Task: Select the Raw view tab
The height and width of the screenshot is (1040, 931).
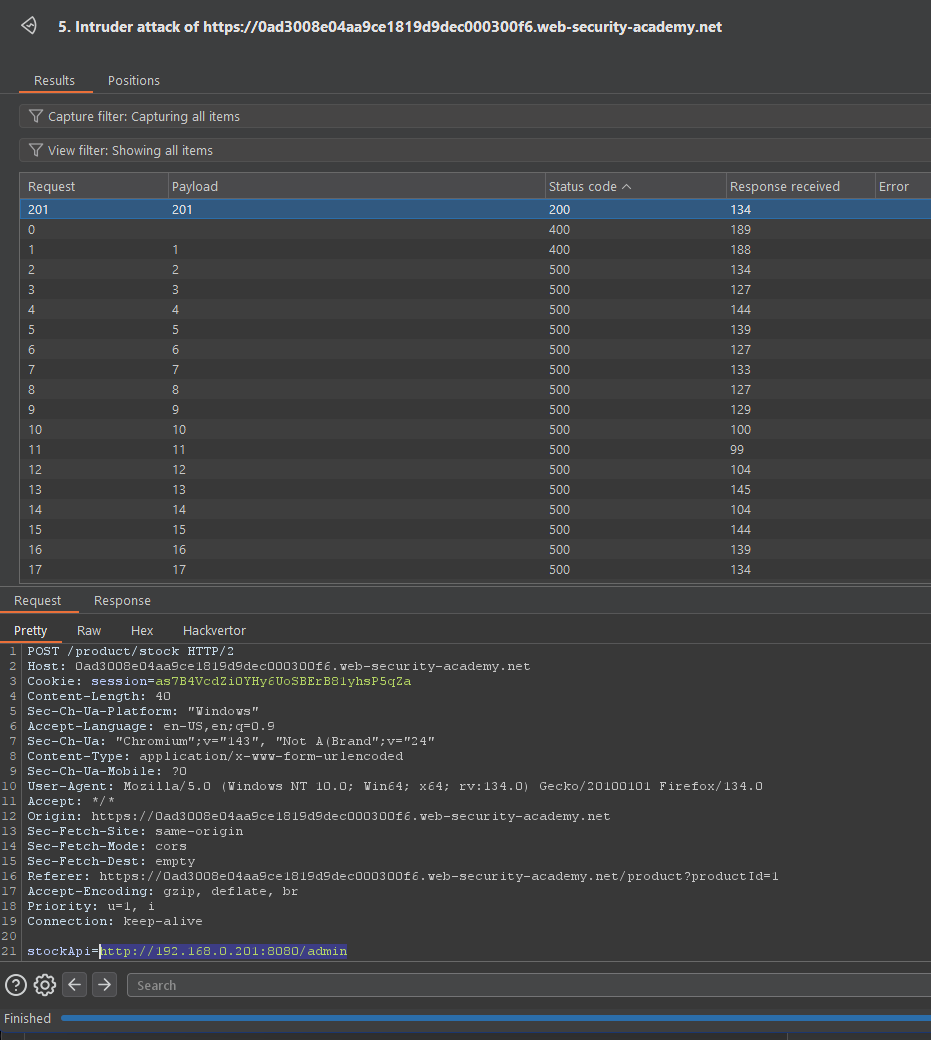Action: coord(89,631)
